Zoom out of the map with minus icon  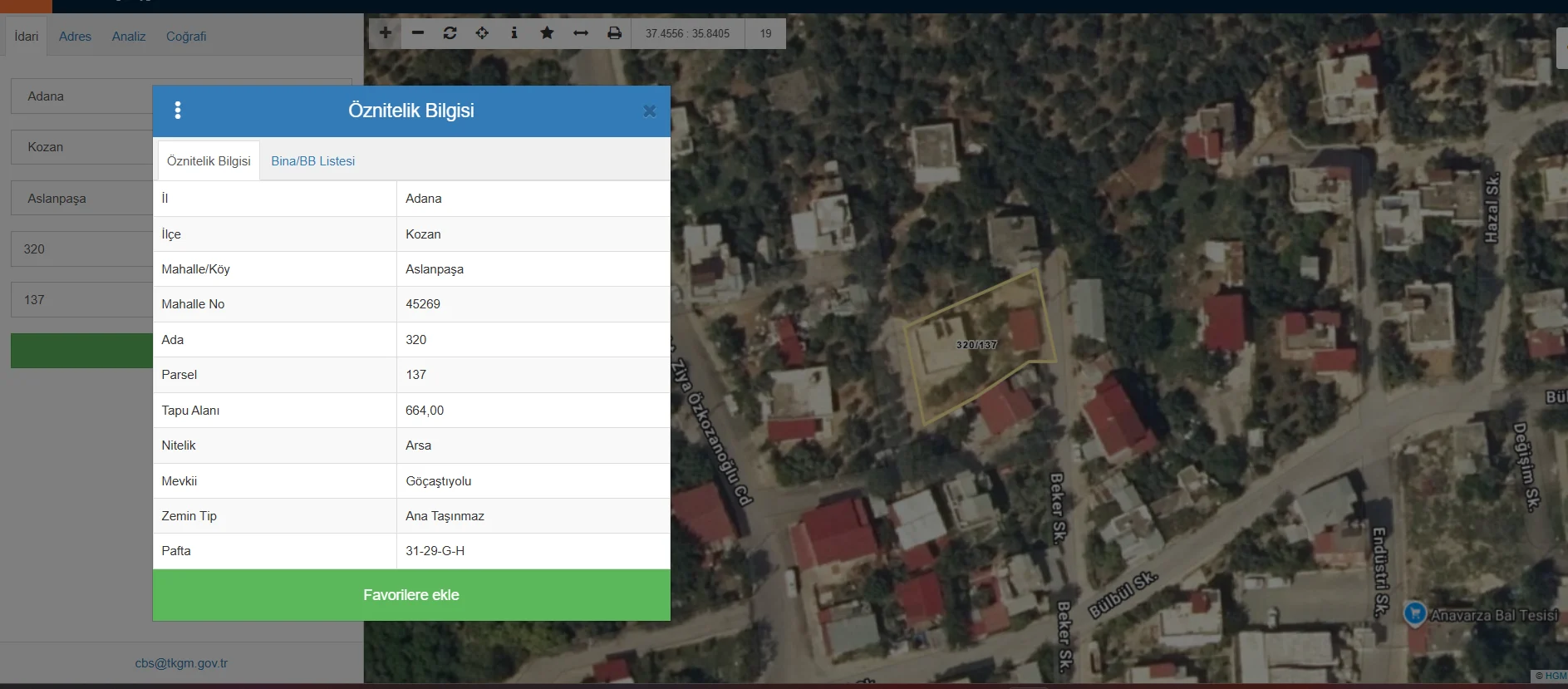click(x=418, y=33)
